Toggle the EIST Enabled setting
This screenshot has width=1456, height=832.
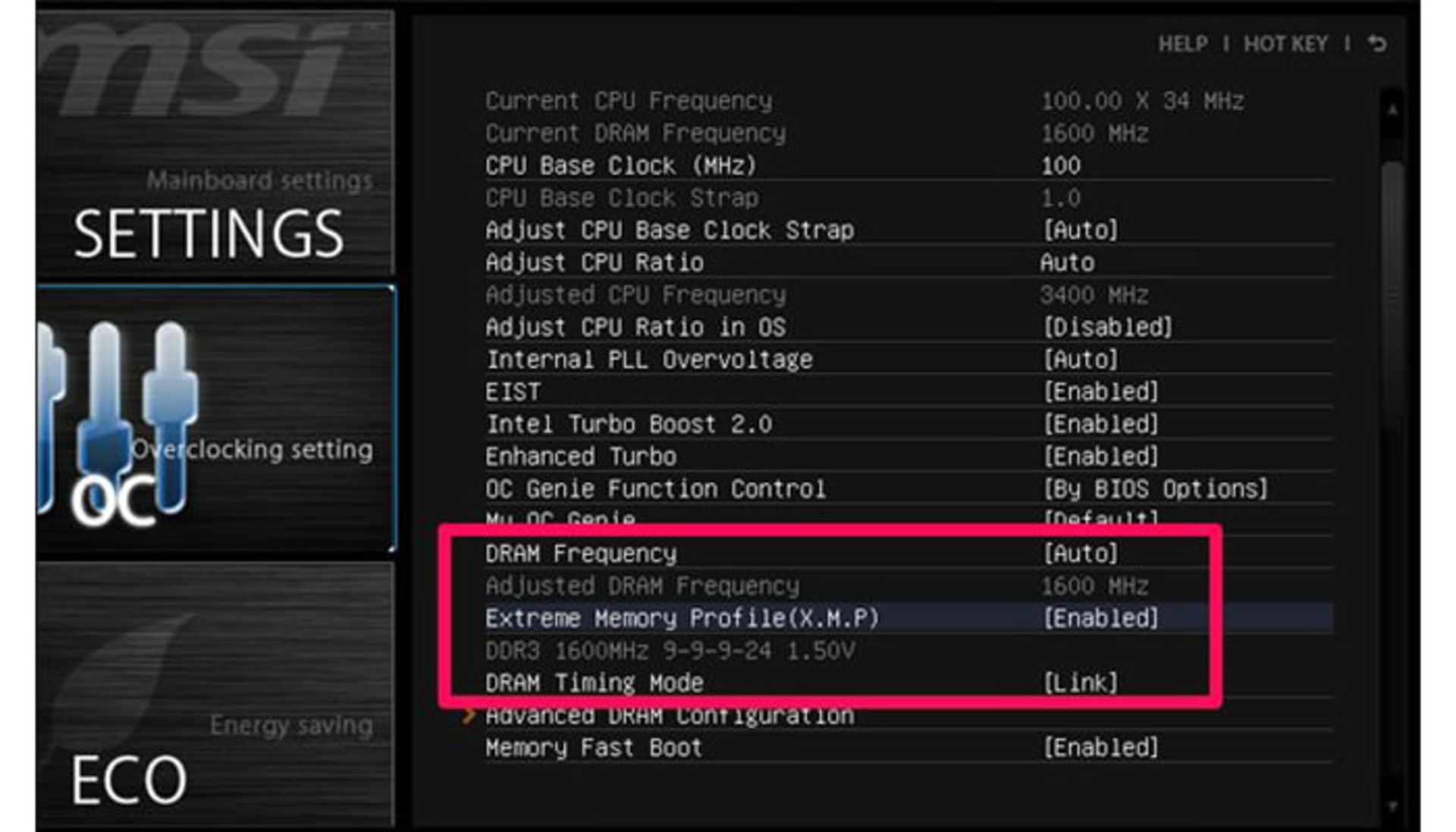coord(1100,392)
